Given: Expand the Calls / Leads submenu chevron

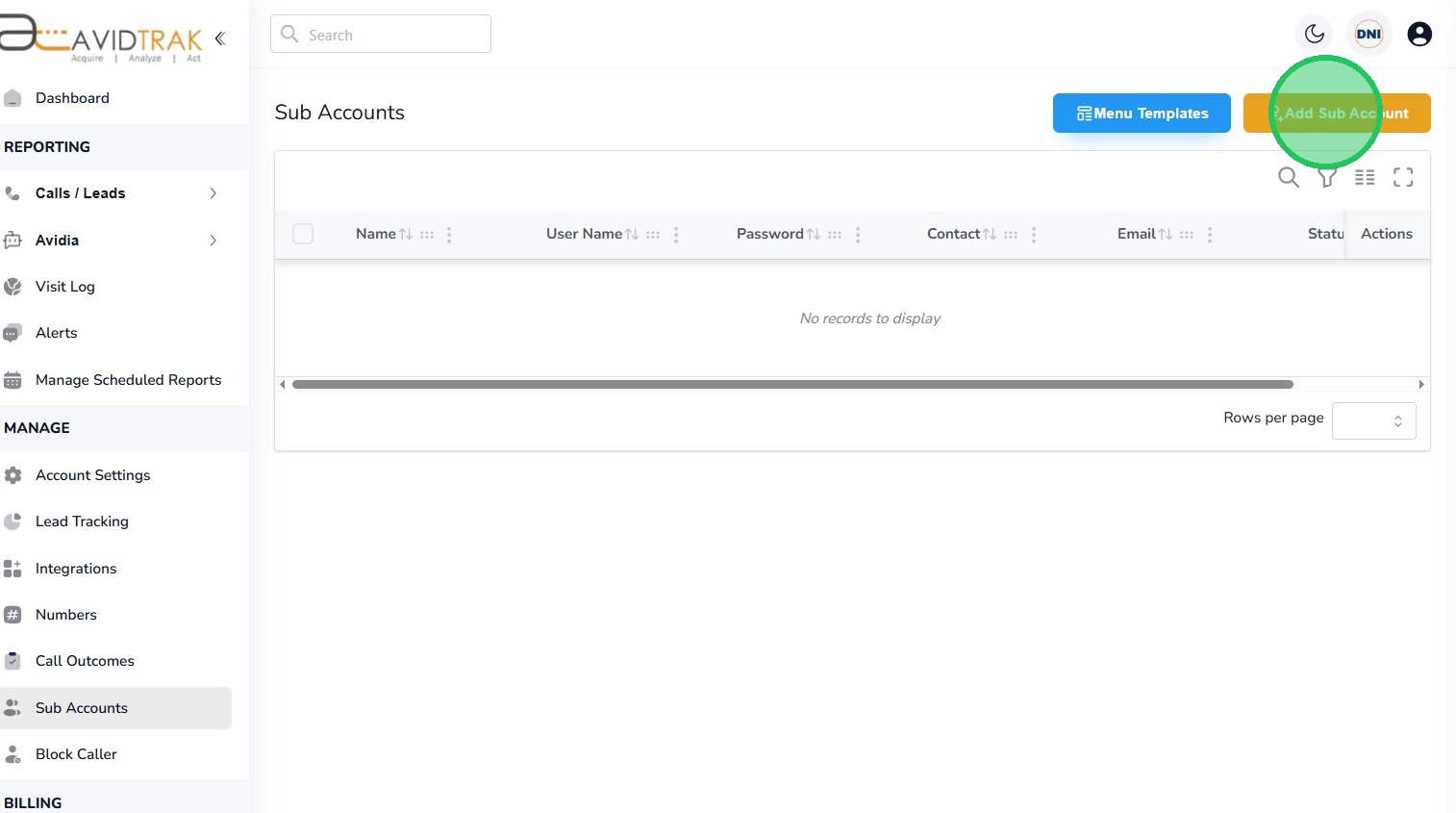Looking at the screenshot, I should [213, 193].
